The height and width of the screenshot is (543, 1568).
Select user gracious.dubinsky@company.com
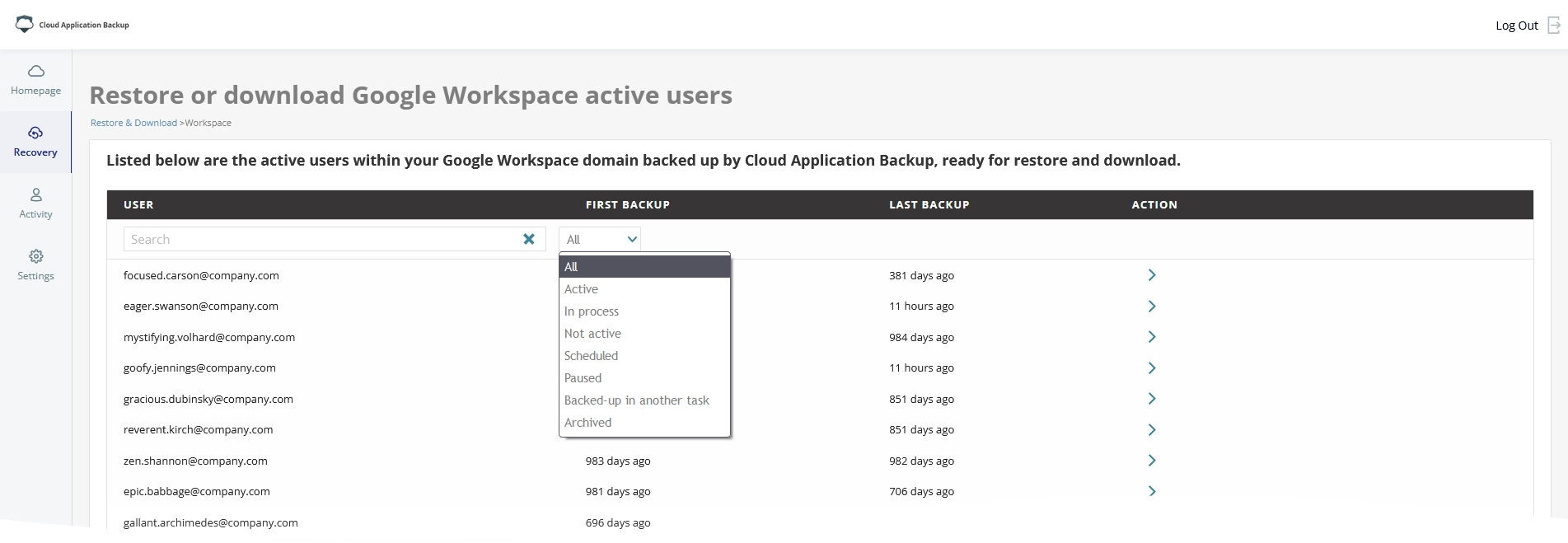click(x=208, y=400)
